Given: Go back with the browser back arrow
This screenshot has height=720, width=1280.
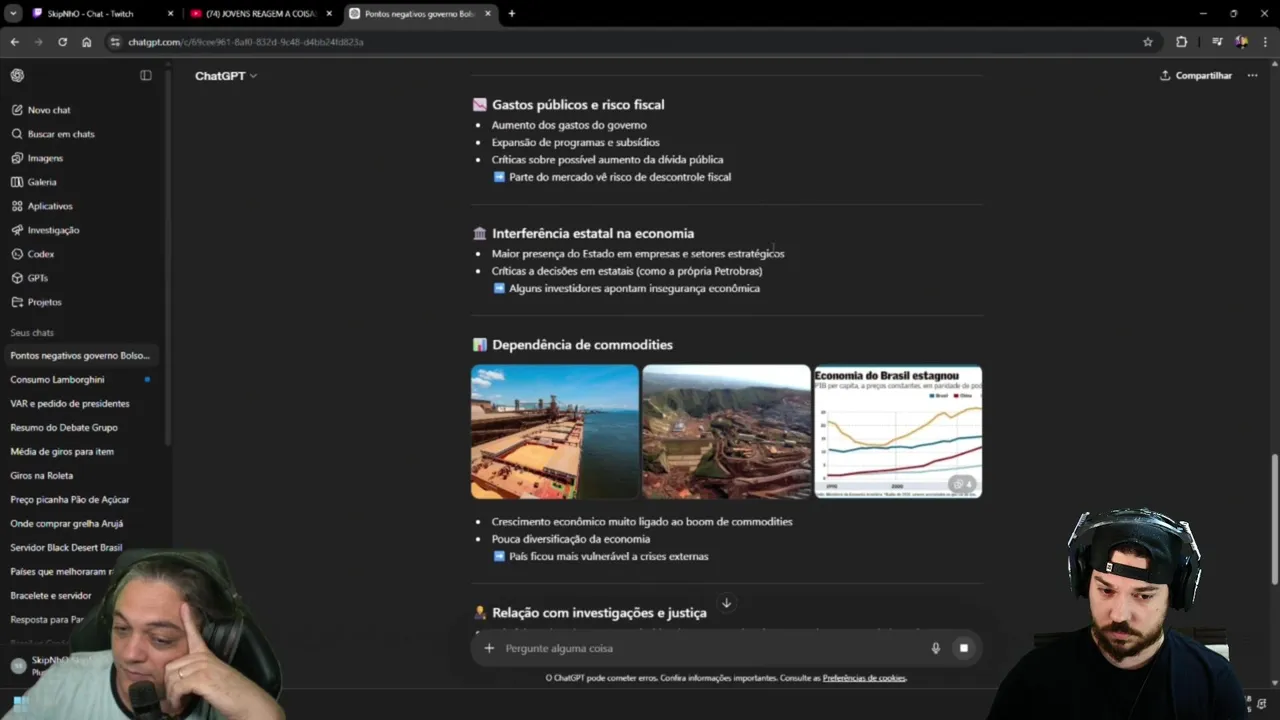Looking at the screenshot, I should (14, 42).
